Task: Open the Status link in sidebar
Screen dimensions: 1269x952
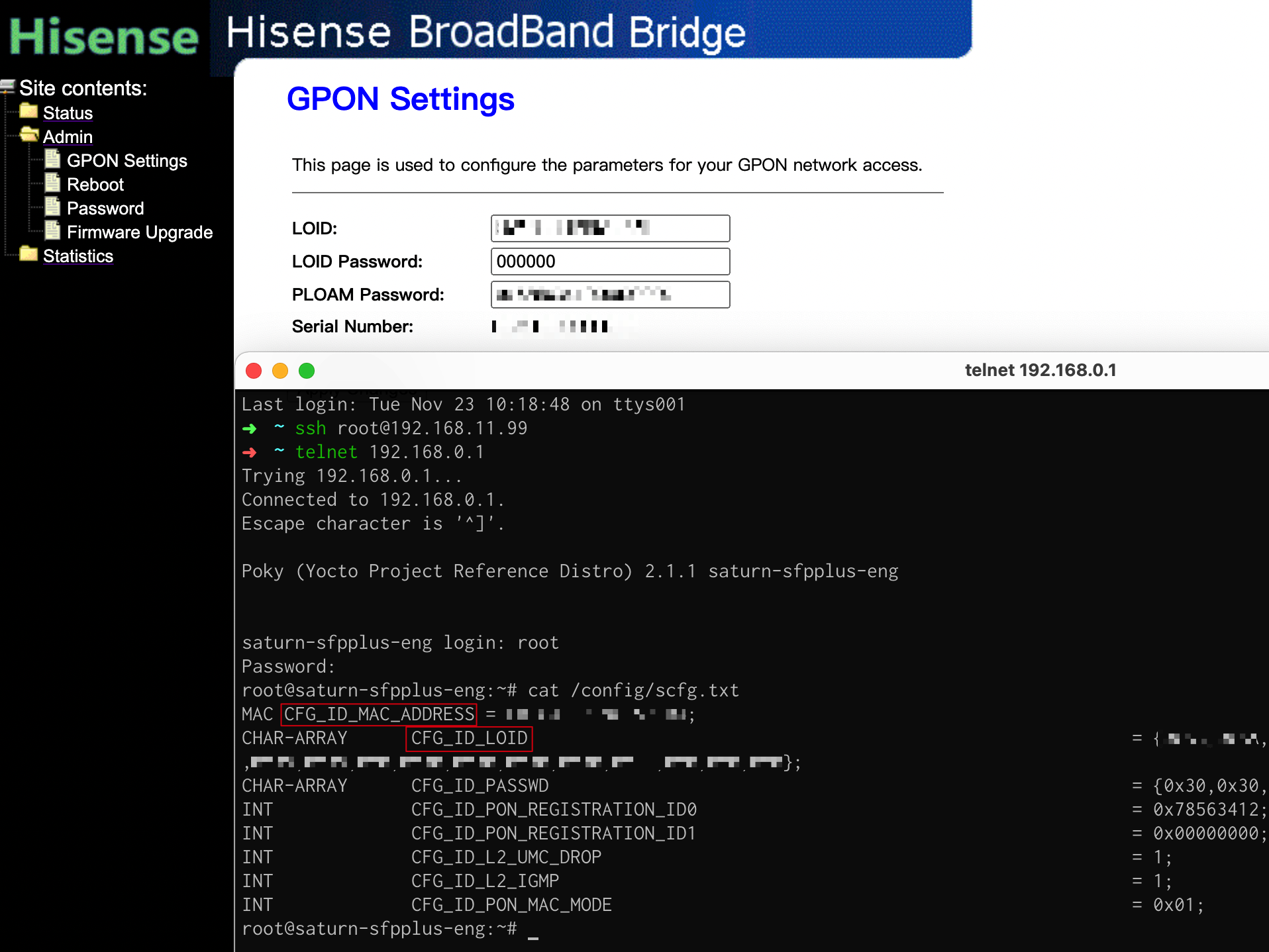Action: [x=68, y=113]
